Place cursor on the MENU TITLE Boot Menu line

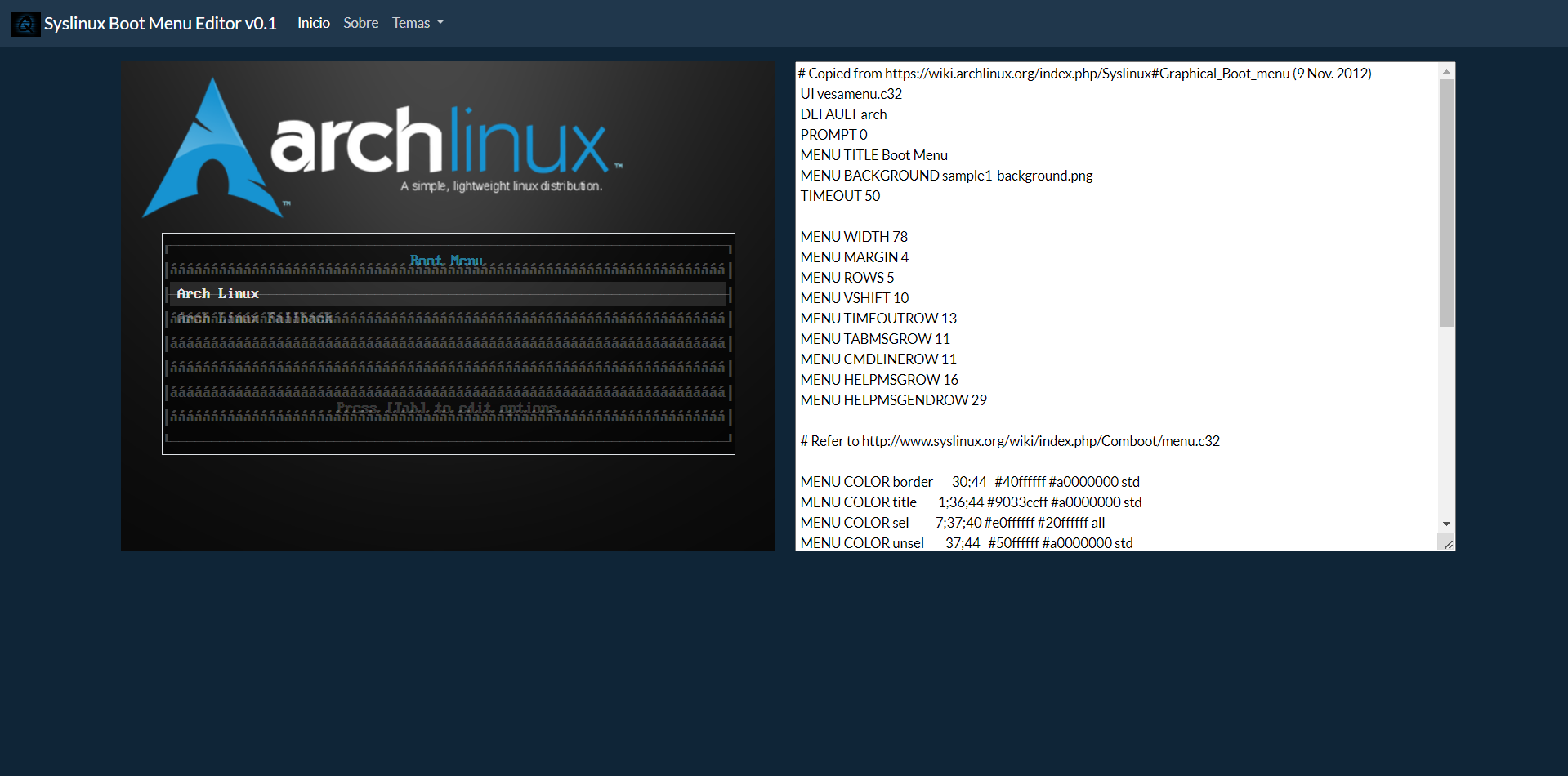873,154
